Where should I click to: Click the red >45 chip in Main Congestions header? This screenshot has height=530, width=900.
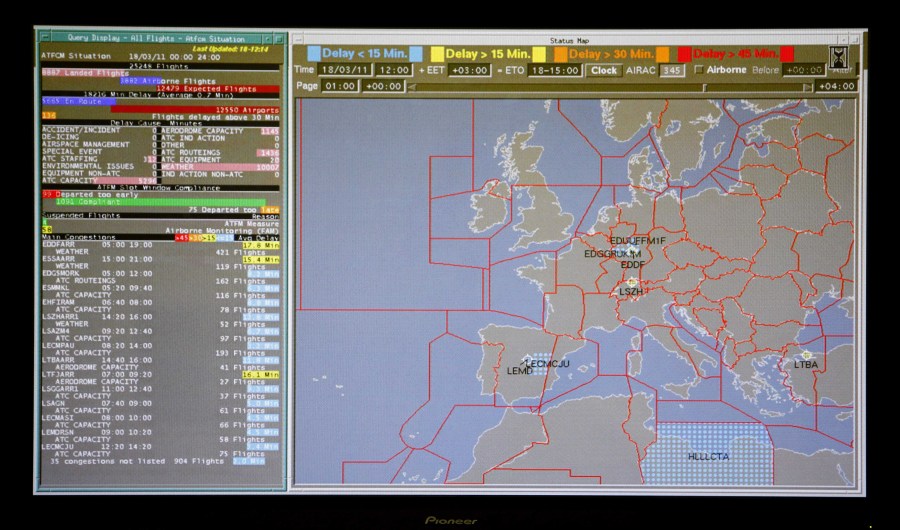(x=182, y=238)
